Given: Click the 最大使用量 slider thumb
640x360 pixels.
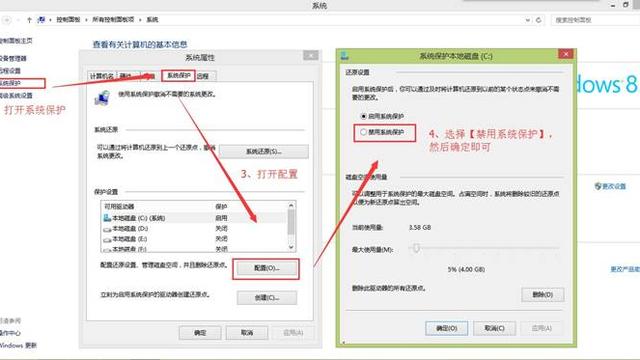Looking at the screenshot, I should tap(416, 248).
